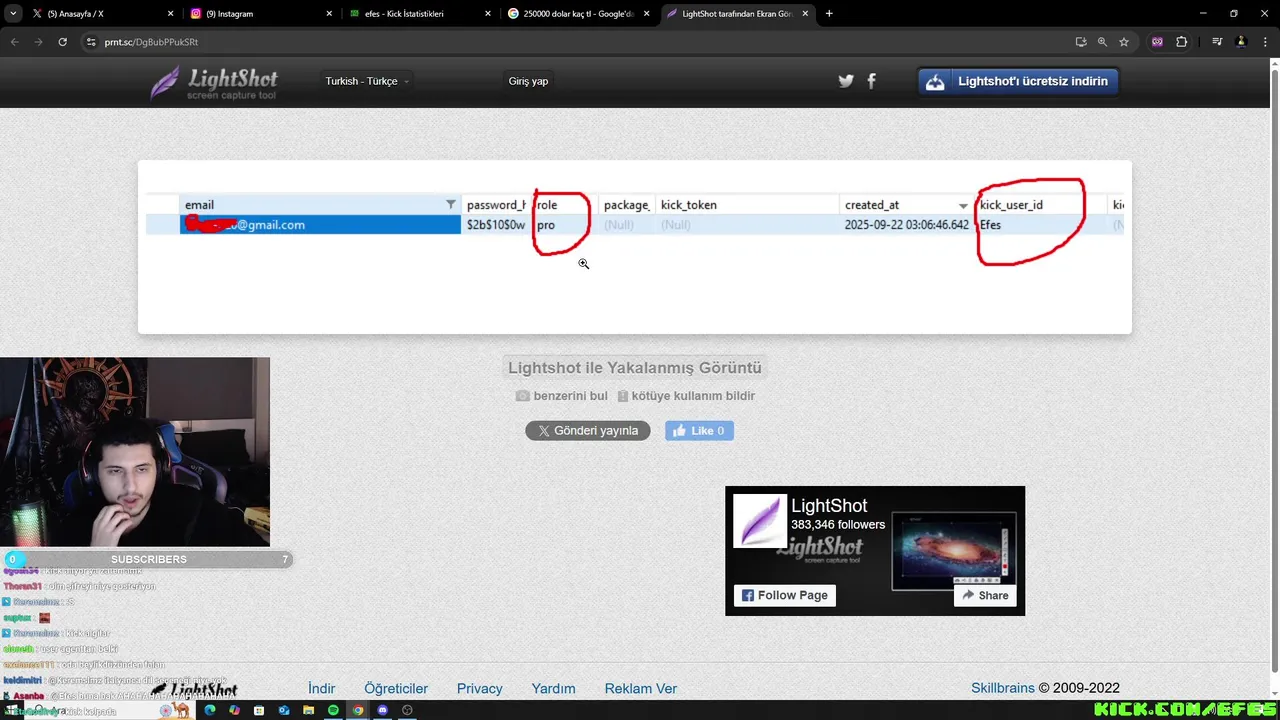Open the media control toolbar icon
Screen dimensions: 1280x720
1217,42
